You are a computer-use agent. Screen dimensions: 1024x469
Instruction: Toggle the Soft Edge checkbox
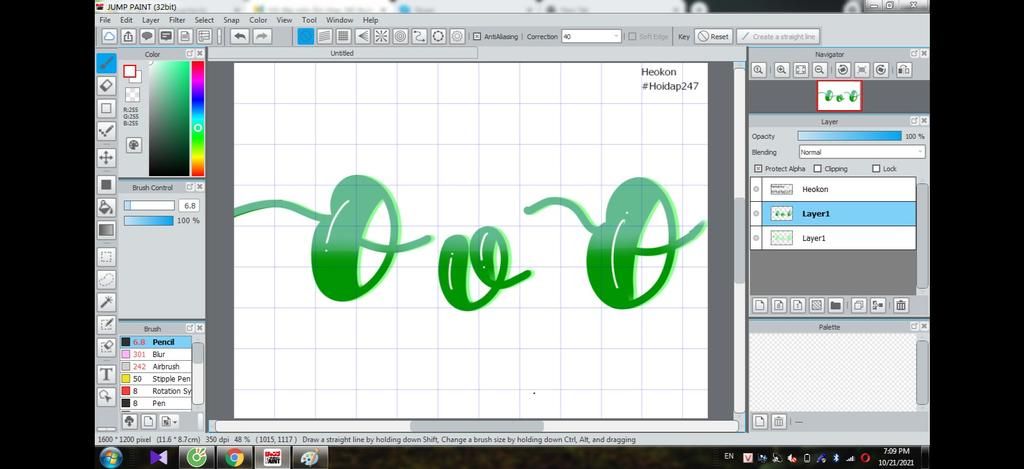point(632,37)
